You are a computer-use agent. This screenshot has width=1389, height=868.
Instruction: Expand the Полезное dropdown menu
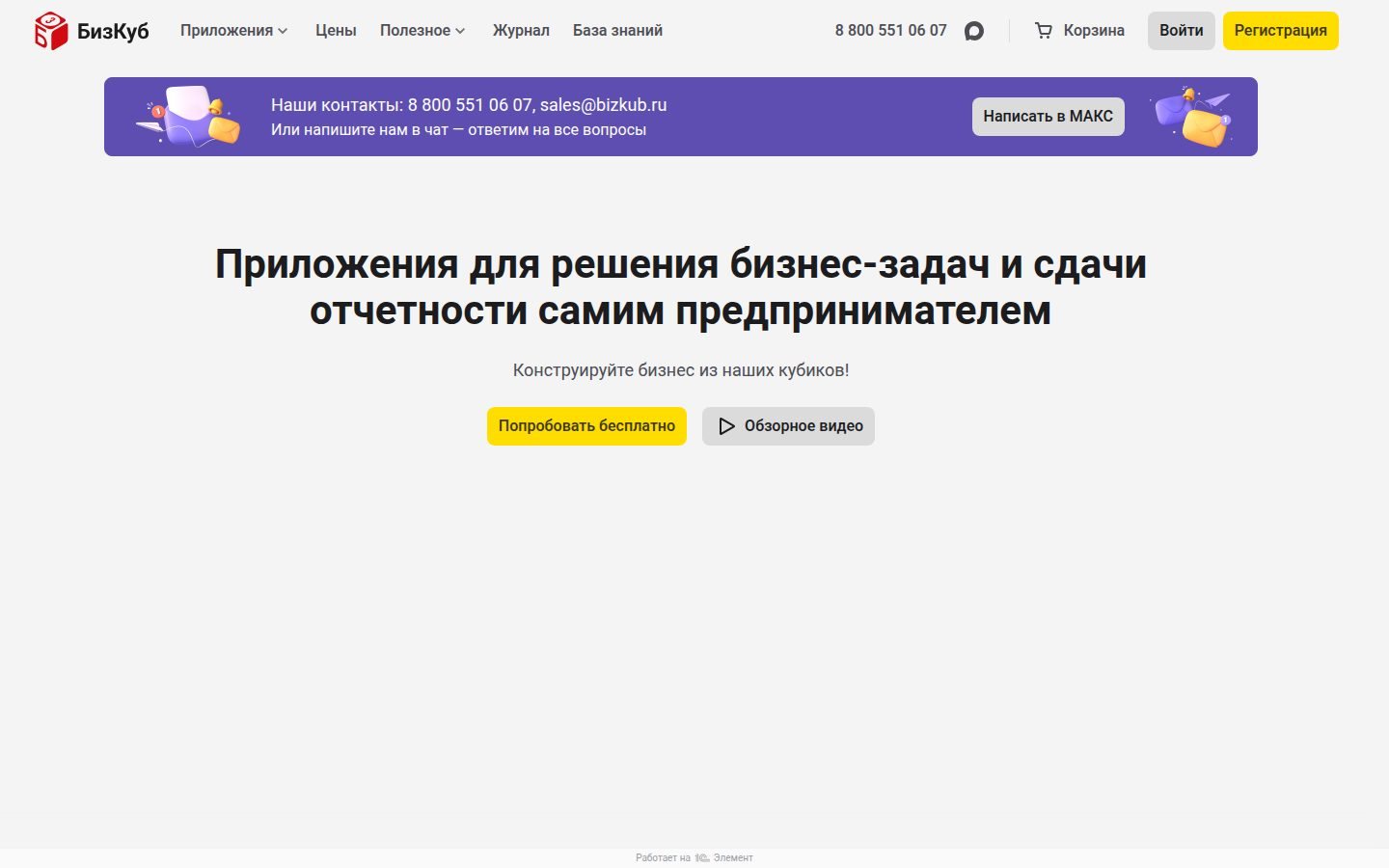tap(422, 31)
